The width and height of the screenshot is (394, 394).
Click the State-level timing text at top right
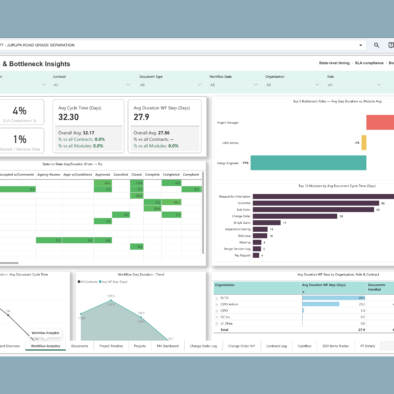coord(334,63)
